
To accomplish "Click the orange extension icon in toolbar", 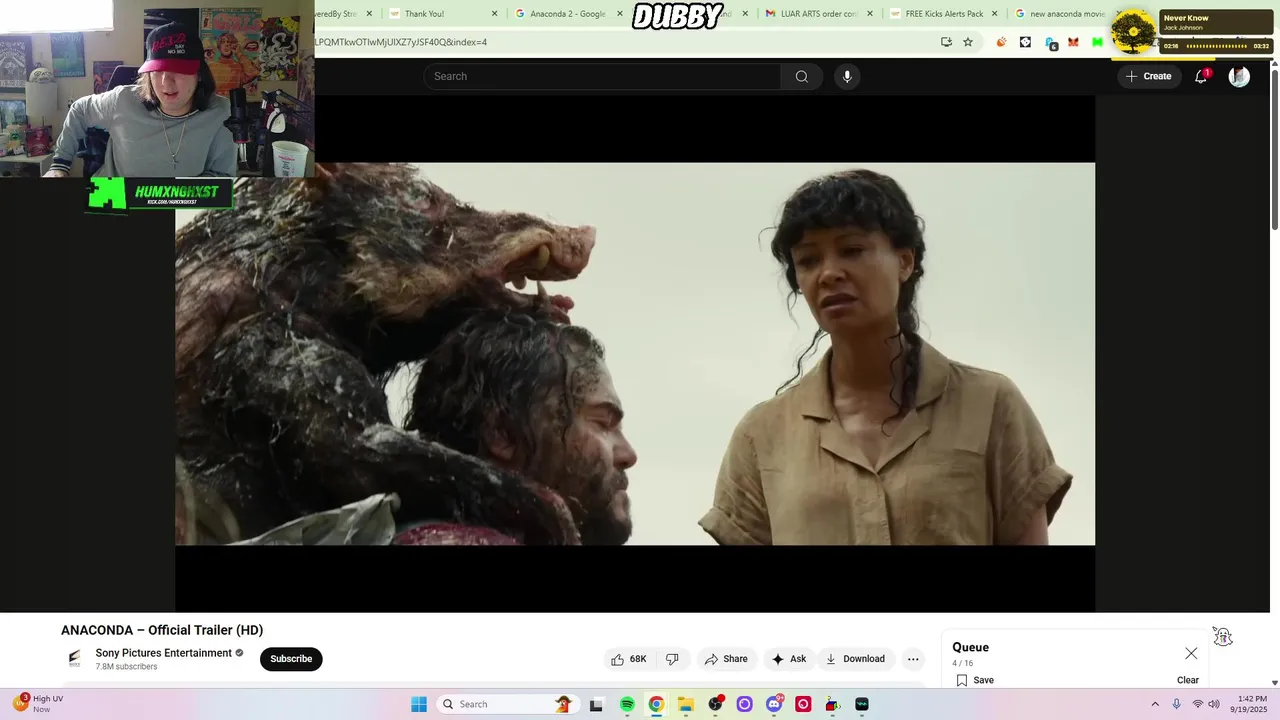I will [x=1001, y=42].
